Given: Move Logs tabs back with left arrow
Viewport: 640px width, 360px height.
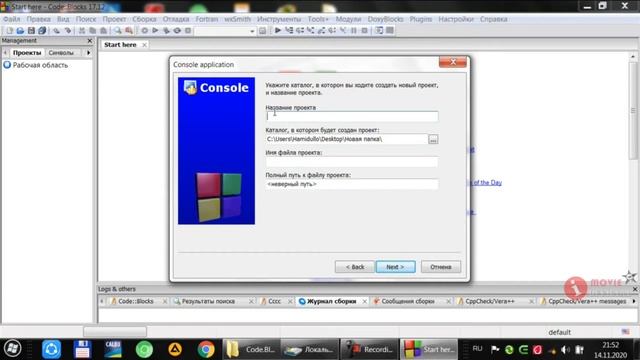Looking at the screenshot, I should tap(102, 301).
